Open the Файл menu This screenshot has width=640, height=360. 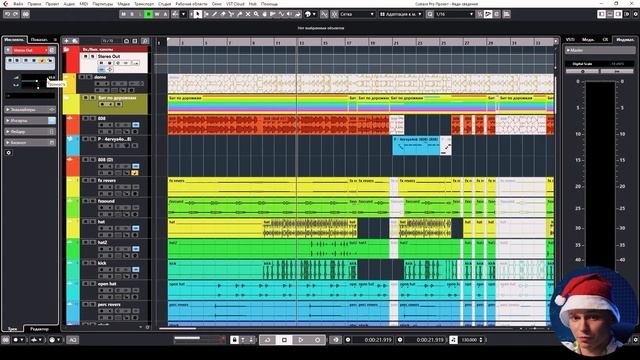[x=18, y=4]
